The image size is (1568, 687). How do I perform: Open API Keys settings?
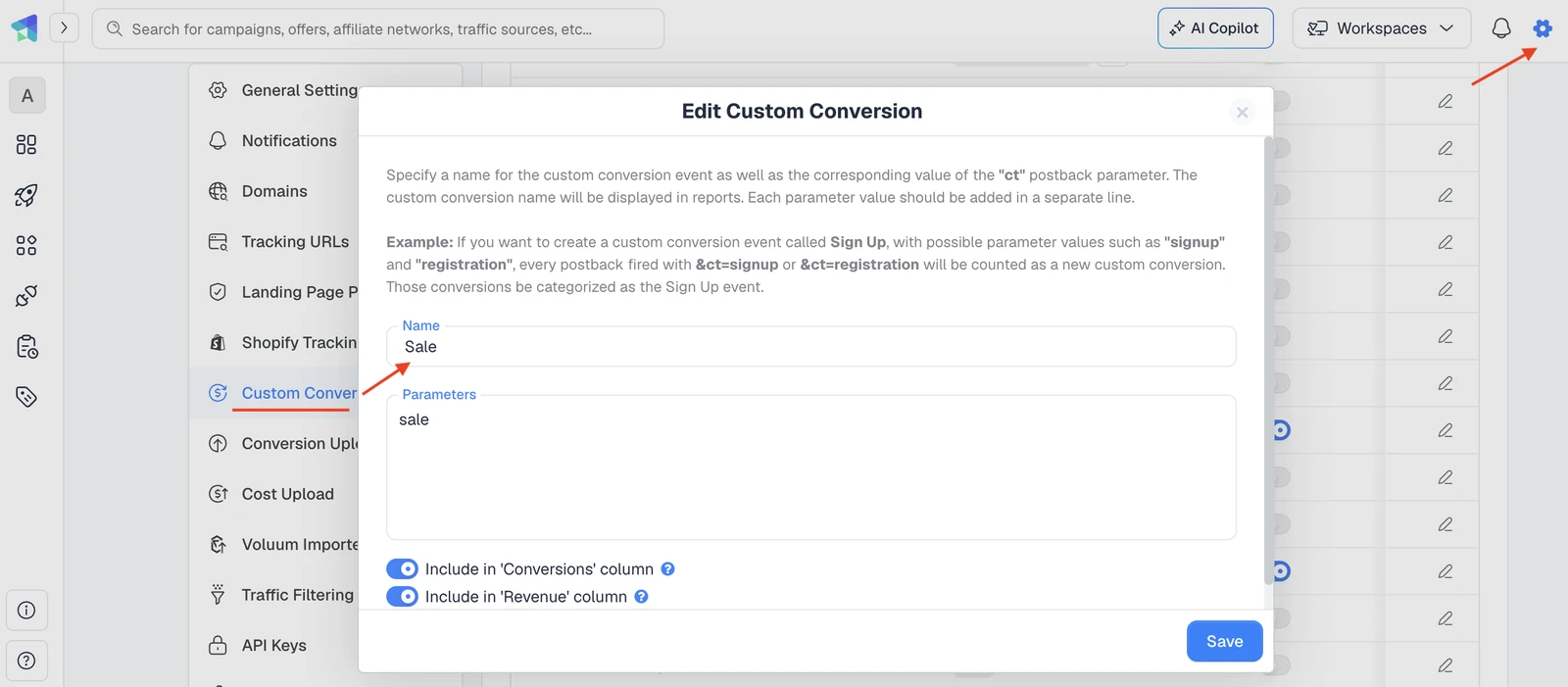(258, 646)
